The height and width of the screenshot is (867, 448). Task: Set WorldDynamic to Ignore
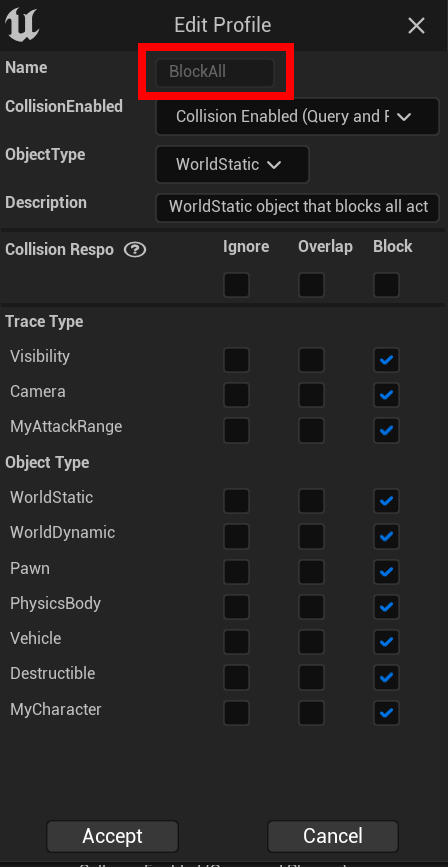[x=236, y=536]
